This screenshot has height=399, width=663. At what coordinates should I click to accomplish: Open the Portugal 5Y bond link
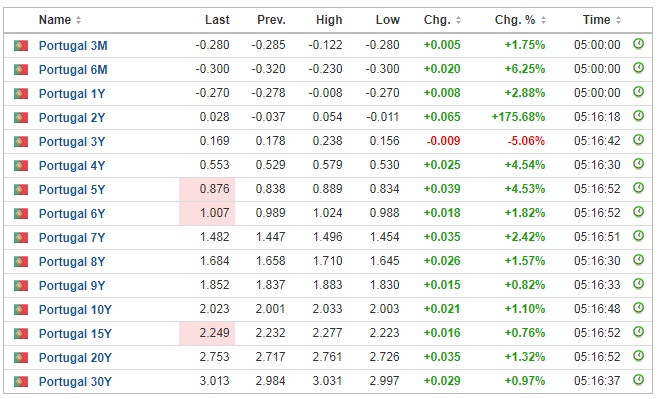71,189
